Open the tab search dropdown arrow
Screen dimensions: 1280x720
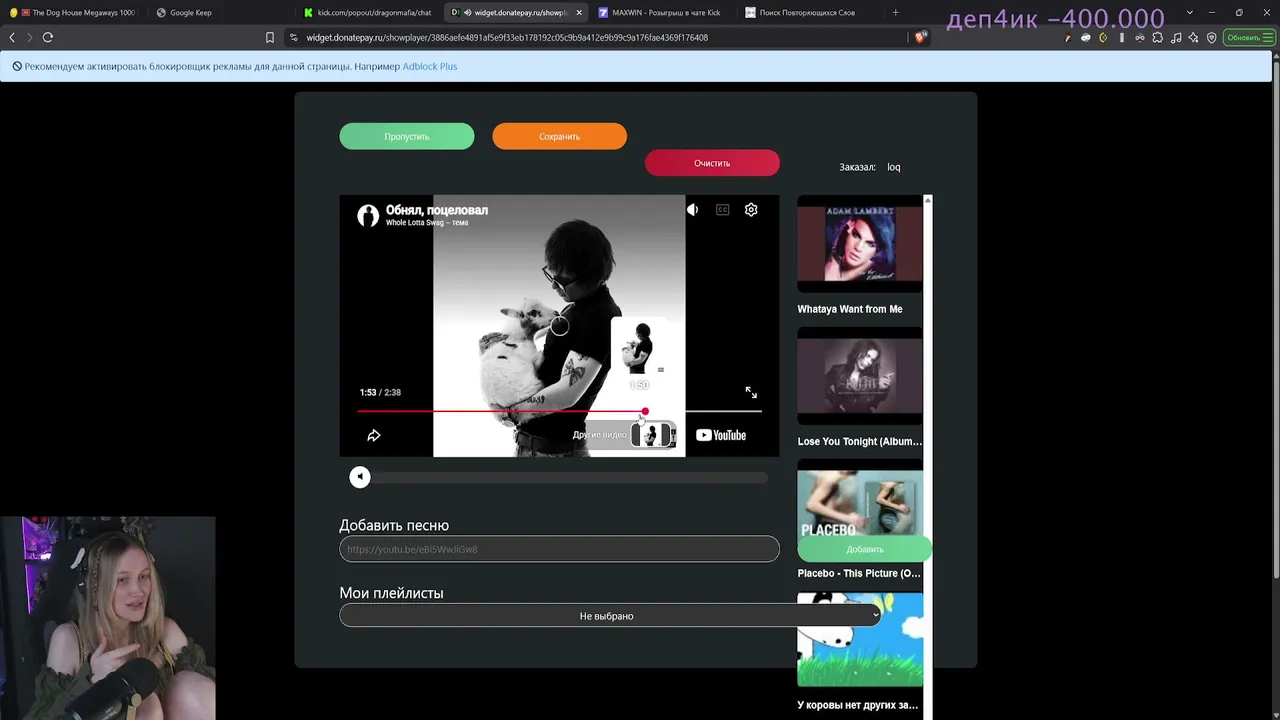pos(1189,12)
